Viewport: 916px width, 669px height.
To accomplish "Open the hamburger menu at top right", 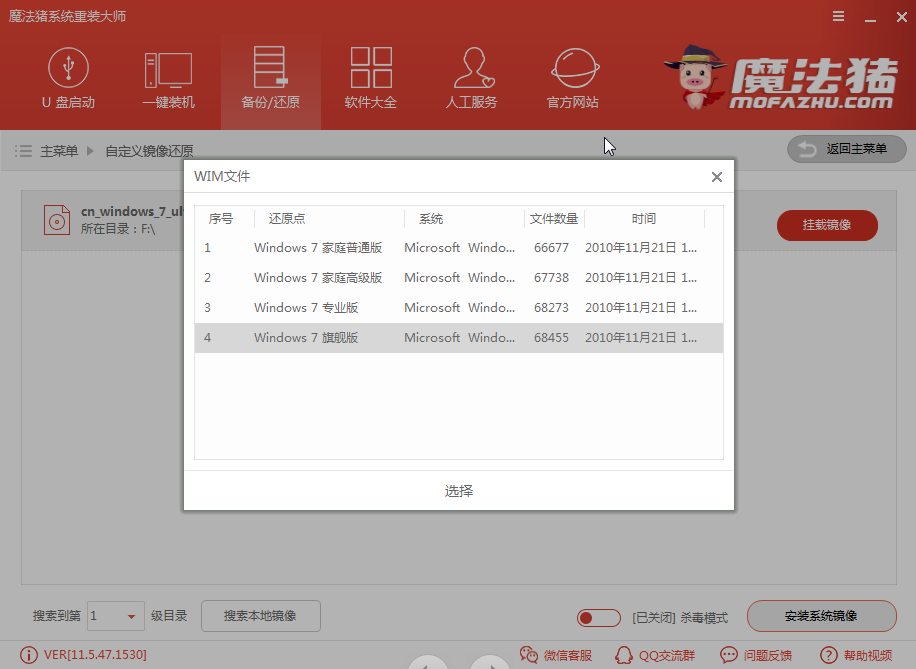I will 838,16.
